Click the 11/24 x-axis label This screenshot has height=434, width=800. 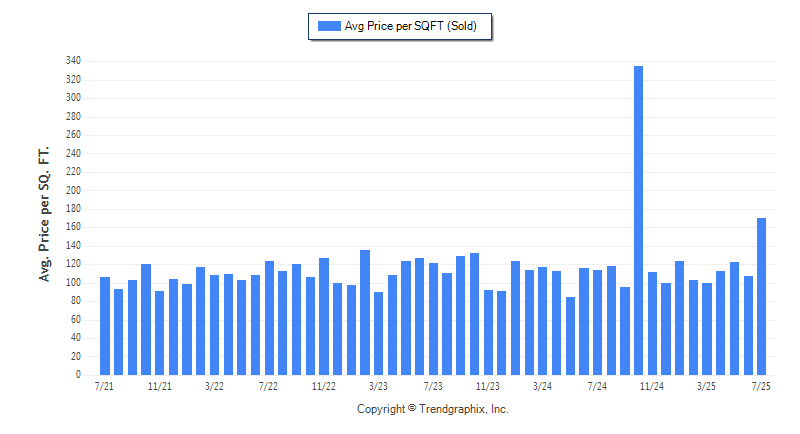pyautogui.click(x=652, y=386)
